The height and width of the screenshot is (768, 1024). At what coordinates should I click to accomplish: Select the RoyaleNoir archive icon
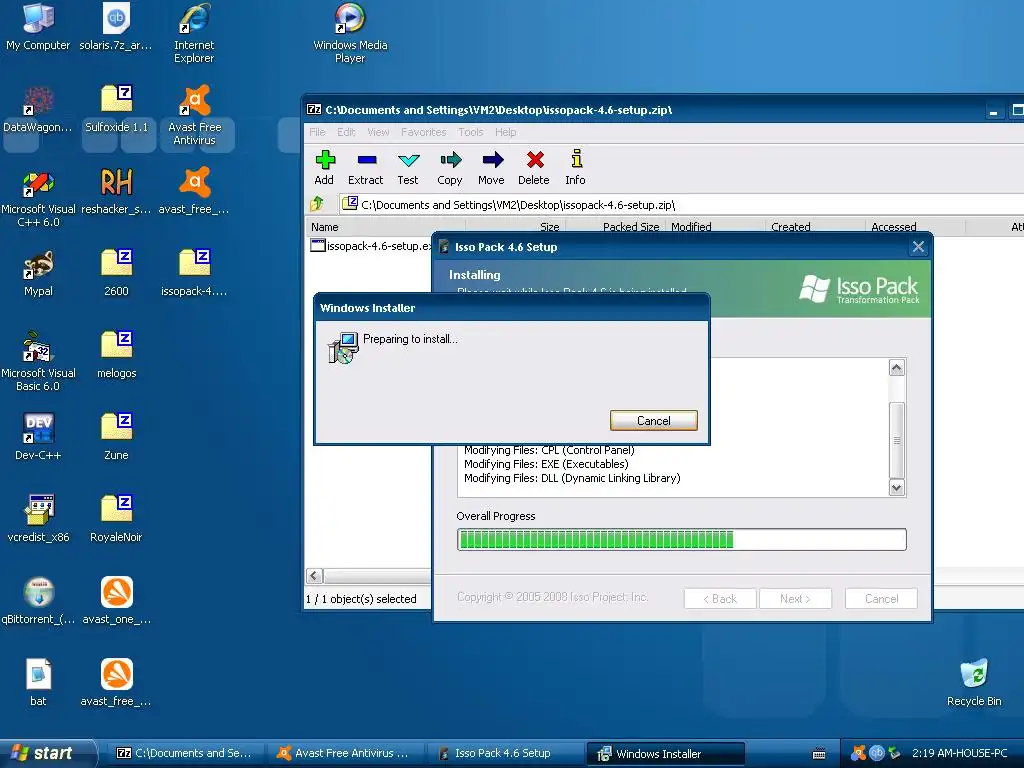[116, 519]
